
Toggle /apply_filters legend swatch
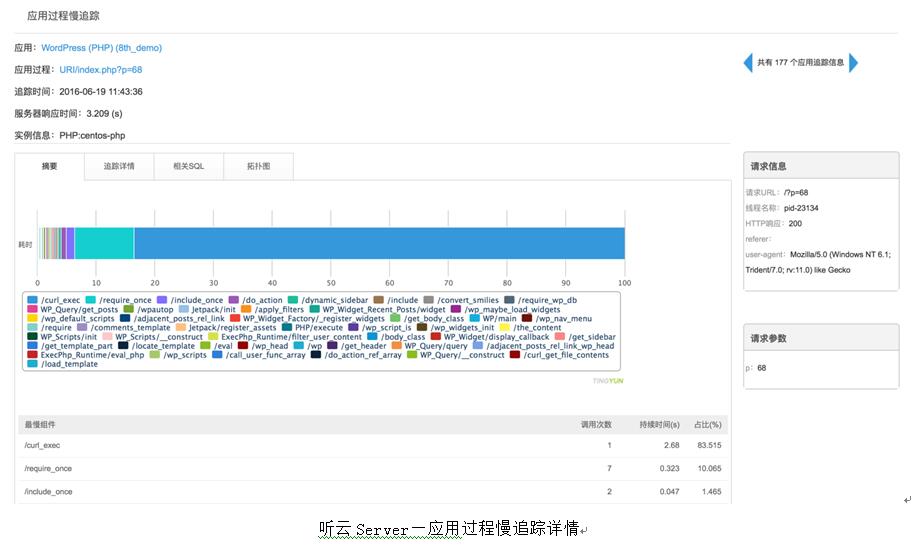tap(246, 309)
